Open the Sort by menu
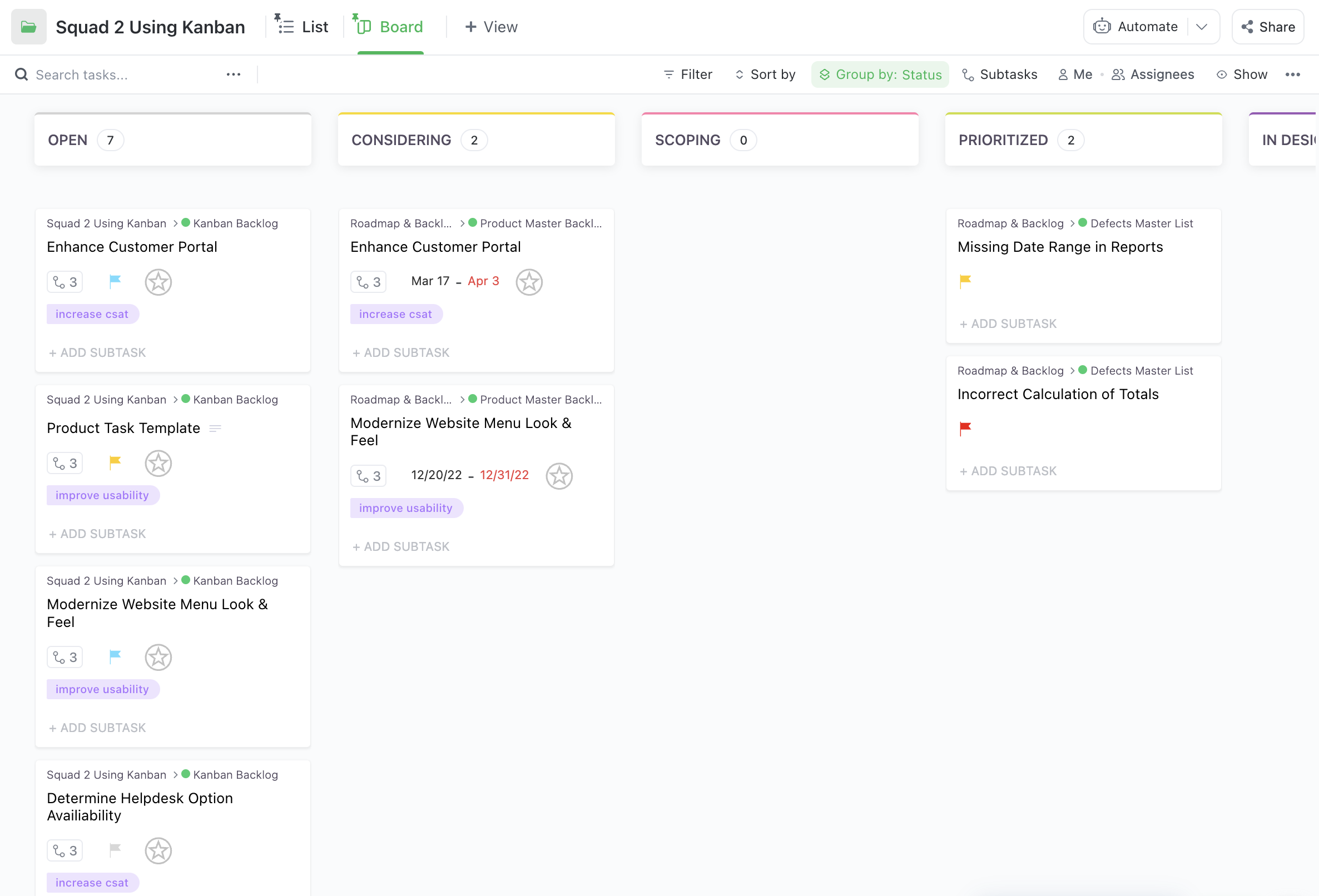This screenshot has height=896, width=1319. (765, 74)
